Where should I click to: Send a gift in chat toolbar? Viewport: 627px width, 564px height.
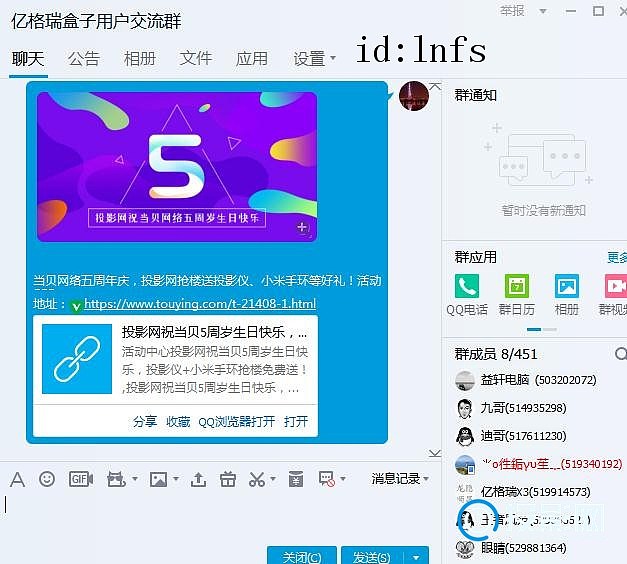(228, 479)
